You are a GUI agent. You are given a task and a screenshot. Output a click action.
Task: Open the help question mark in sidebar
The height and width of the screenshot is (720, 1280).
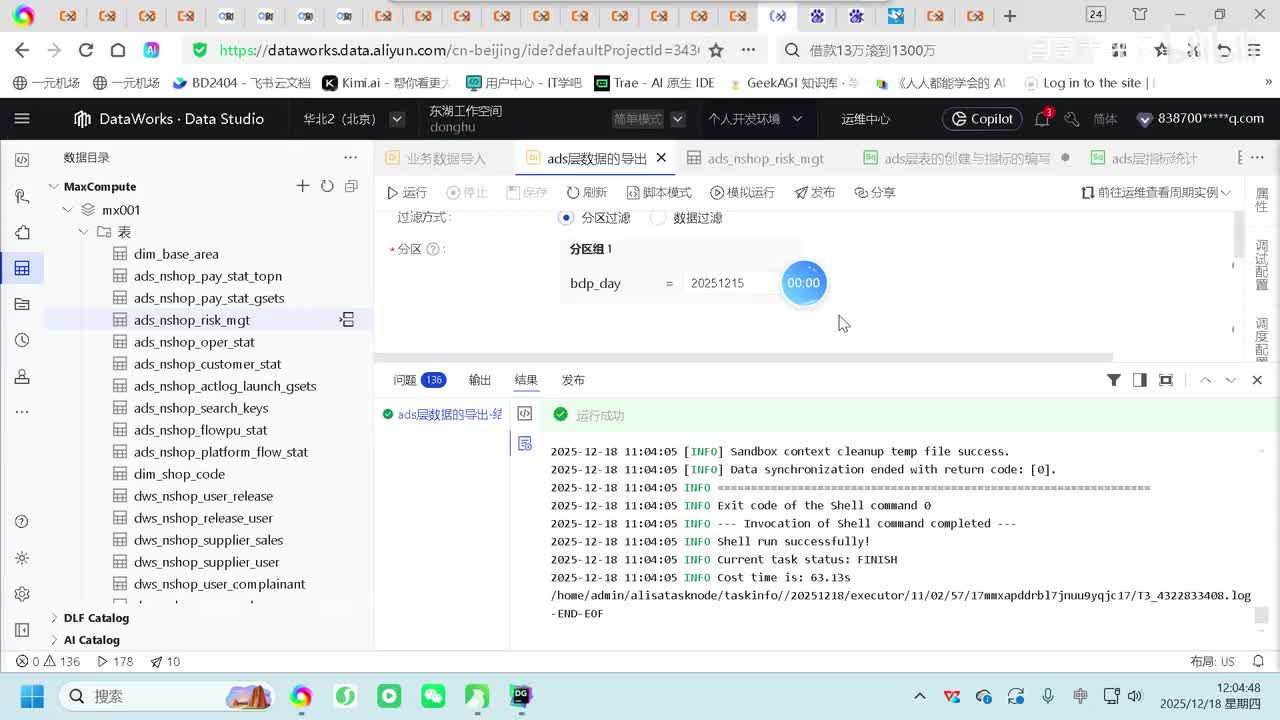coord(22,522)
